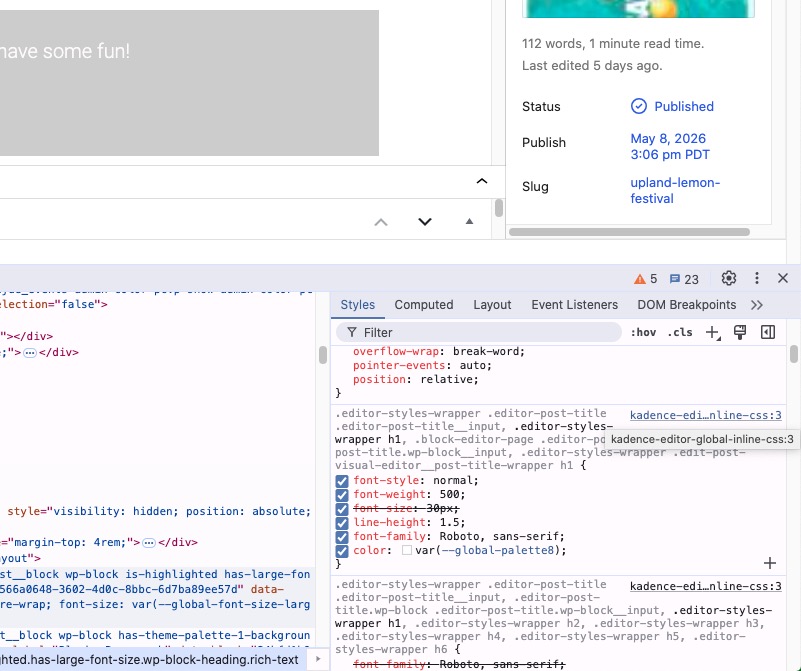The width and height of the screenshot is (801, 671).
Task: Toggle rendering emulations paintbrush icon
Action: (x=740, y=332)
